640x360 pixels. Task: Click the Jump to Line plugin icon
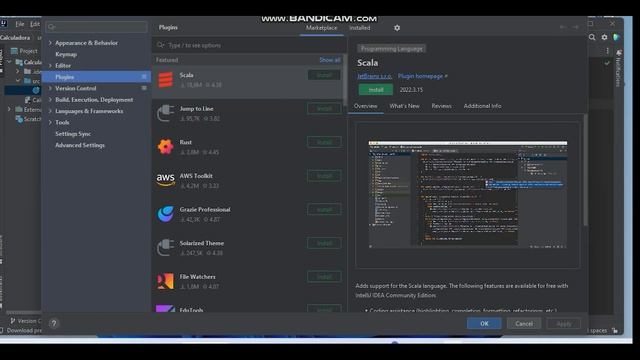tap(165, 113)
